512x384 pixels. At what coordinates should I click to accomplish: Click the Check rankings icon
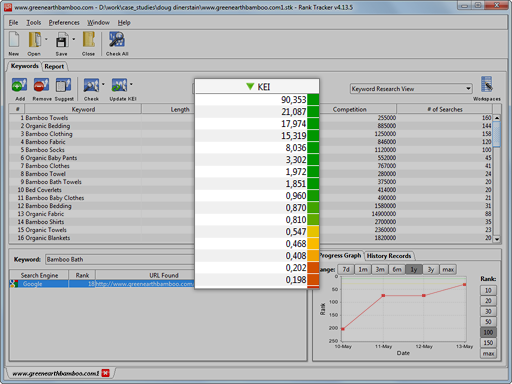pyautogui.click(x=91, y=85)
